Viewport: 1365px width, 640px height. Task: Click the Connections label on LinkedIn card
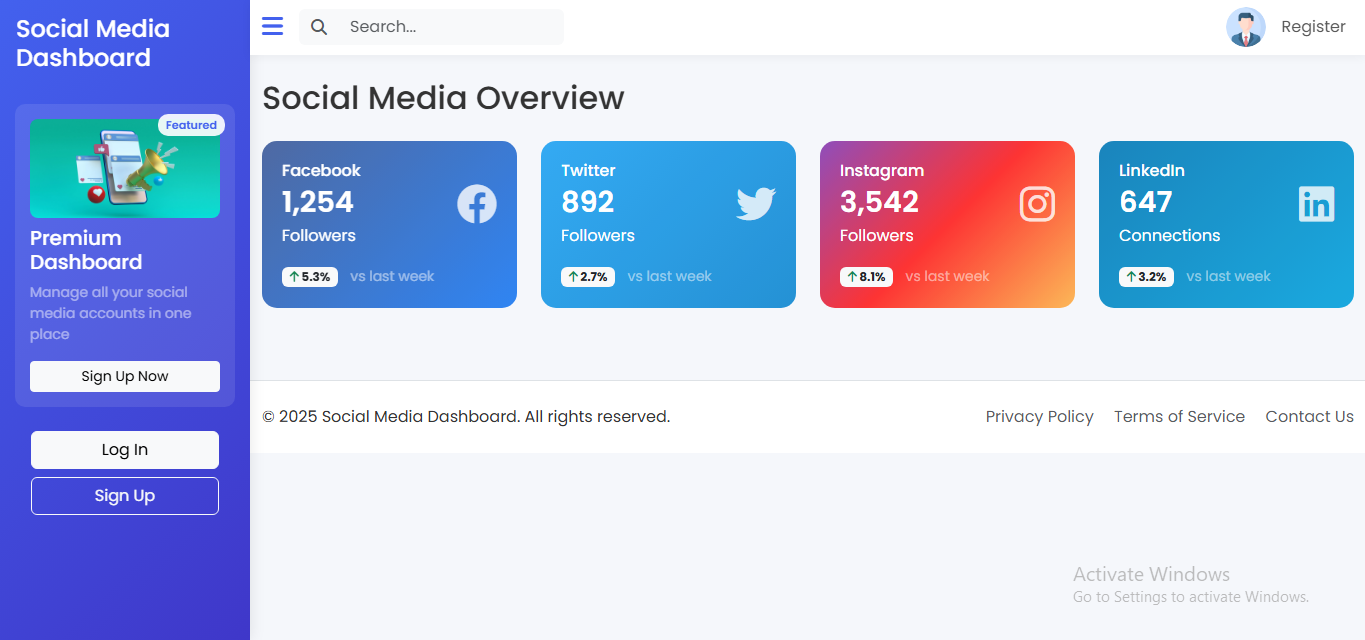coord(1170,236)
